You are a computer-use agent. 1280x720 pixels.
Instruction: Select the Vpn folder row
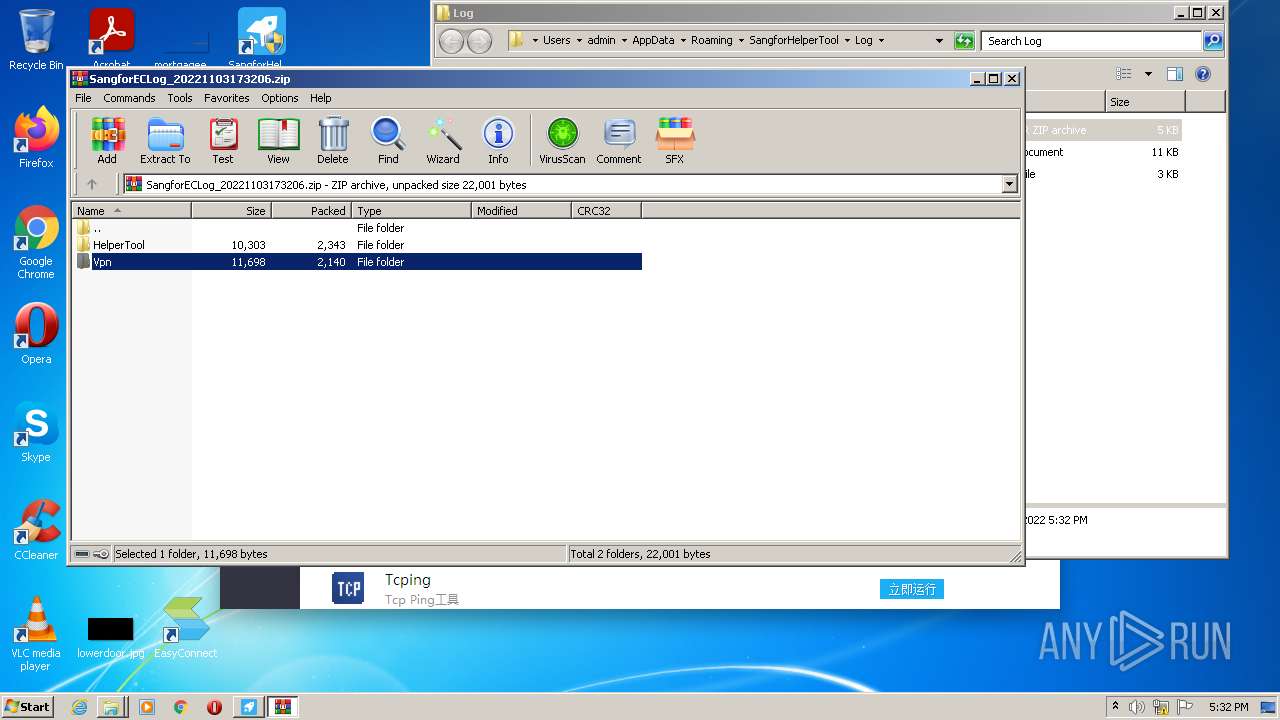point(357,262)
